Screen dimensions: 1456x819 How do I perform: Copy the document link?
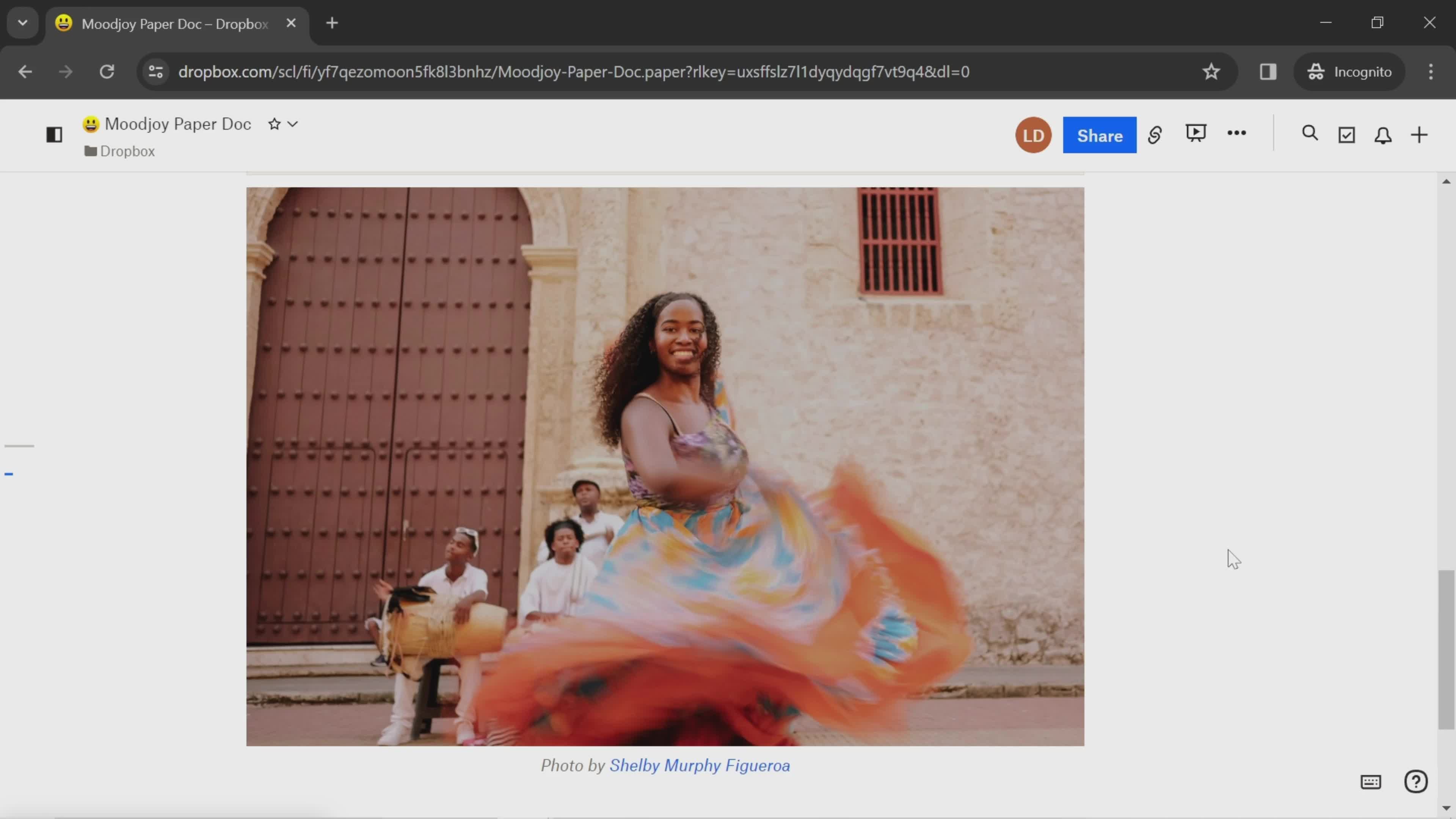click(1155, 135)
